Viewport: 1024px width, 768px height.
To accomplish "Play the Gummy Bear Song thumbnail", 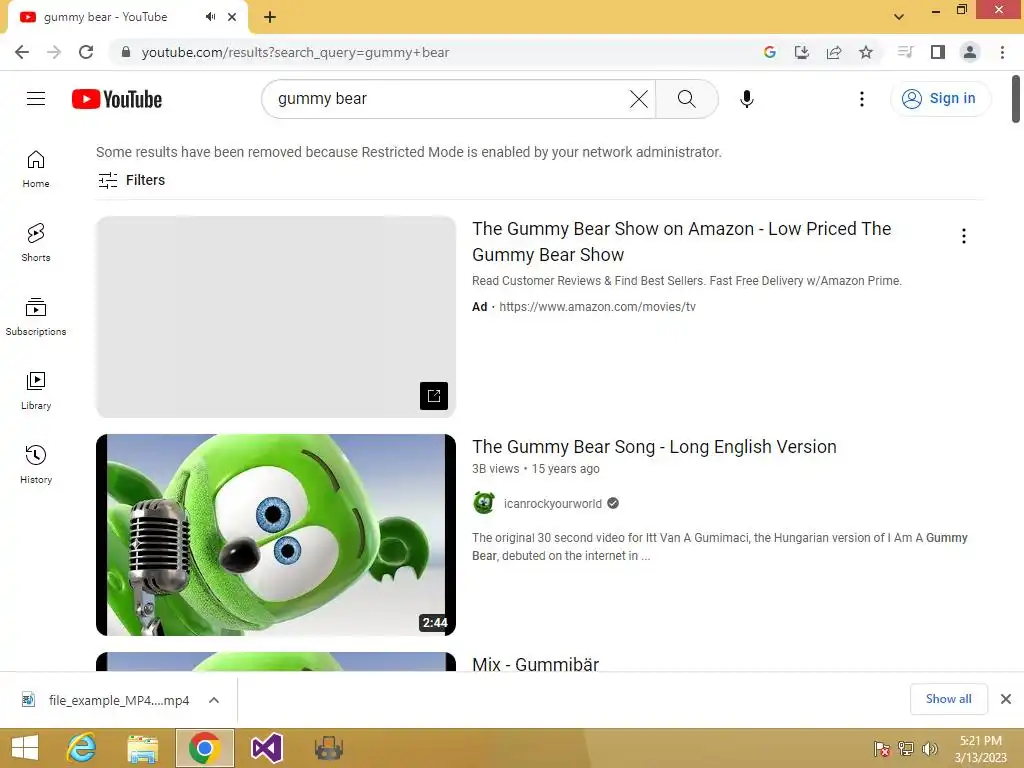I will (x=276, y=535).
